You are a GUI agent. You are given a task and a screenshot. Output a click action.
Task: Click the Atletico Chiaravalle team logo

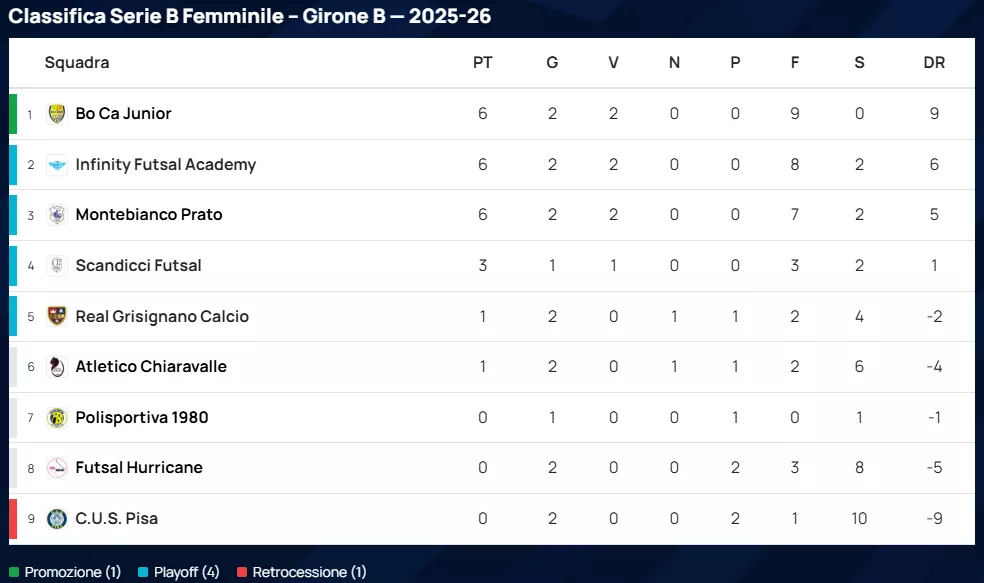tap(57, 367)
